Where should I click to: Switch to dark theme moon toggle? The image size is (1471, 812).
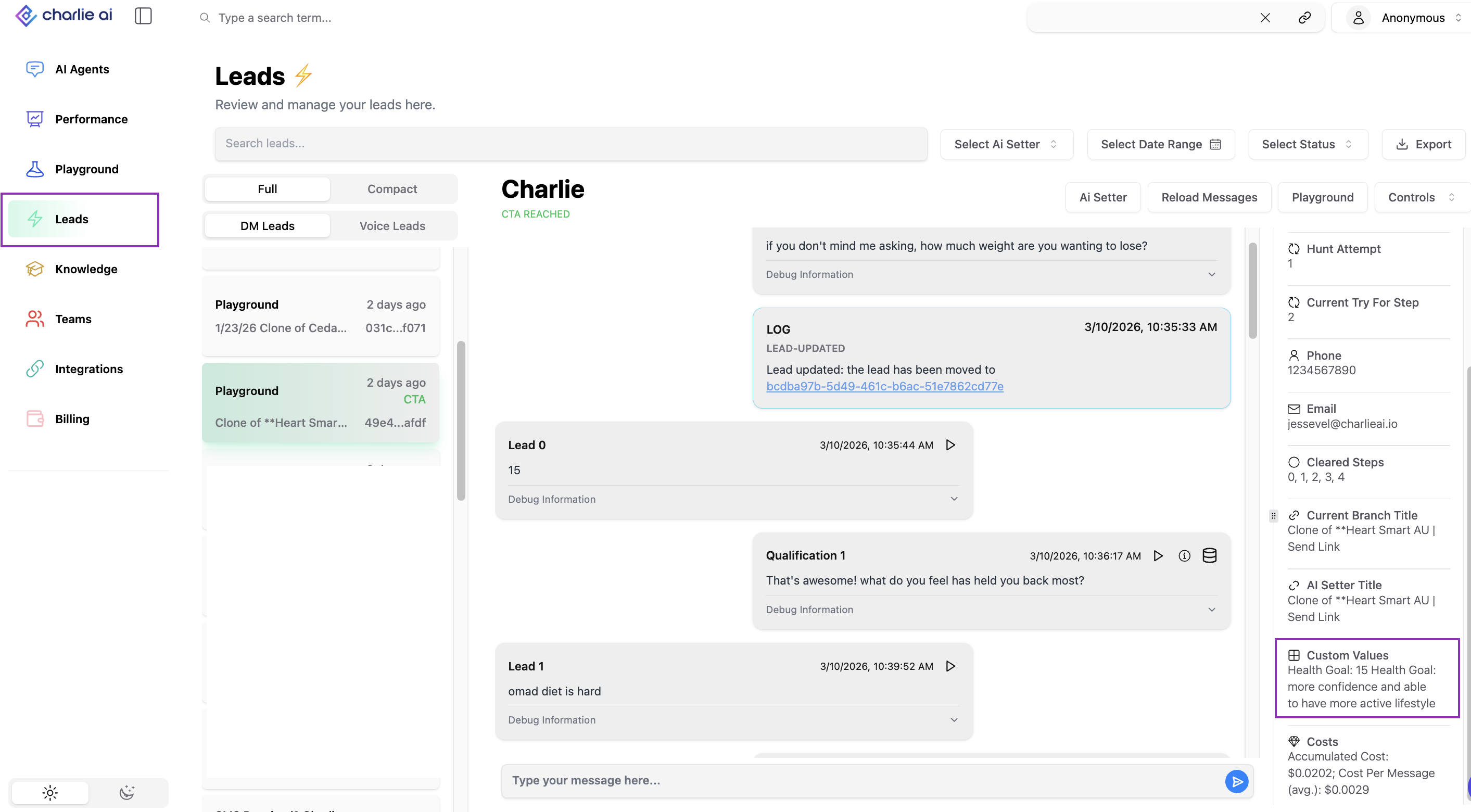coord(127,793)
